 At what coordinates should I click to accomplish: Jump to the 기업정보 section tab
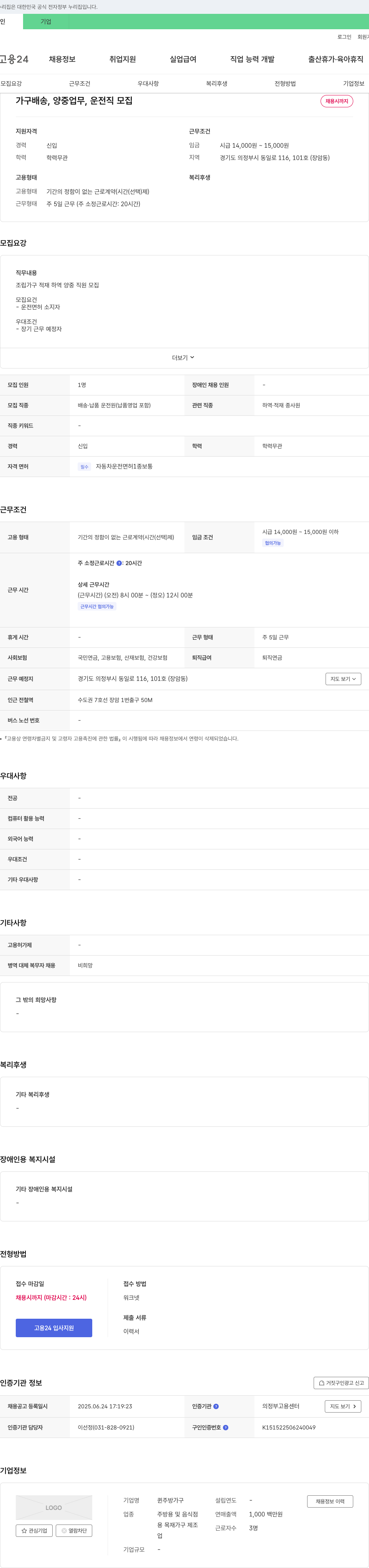[x=353, y=83]
